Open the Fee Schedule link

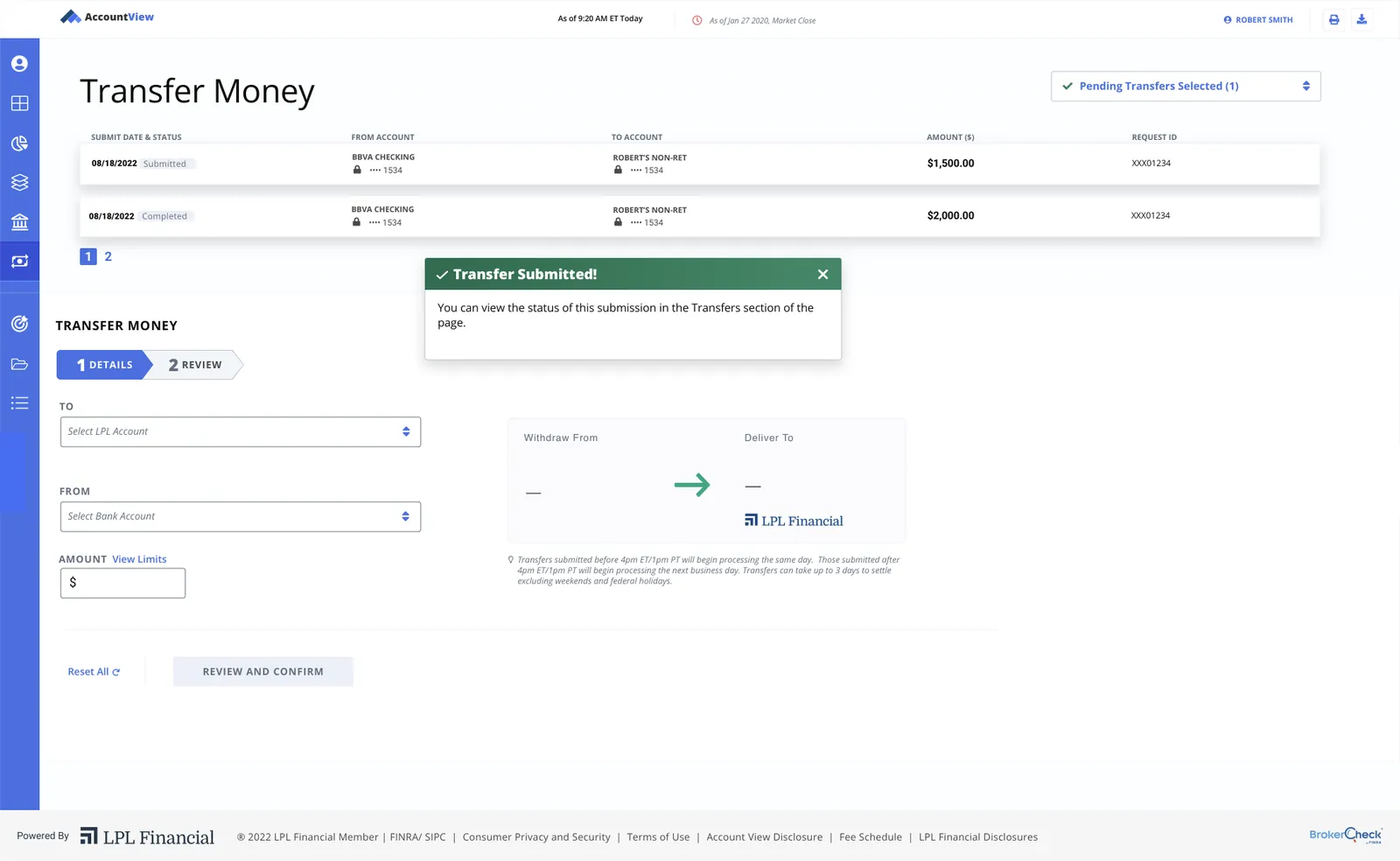pos(871,837)
